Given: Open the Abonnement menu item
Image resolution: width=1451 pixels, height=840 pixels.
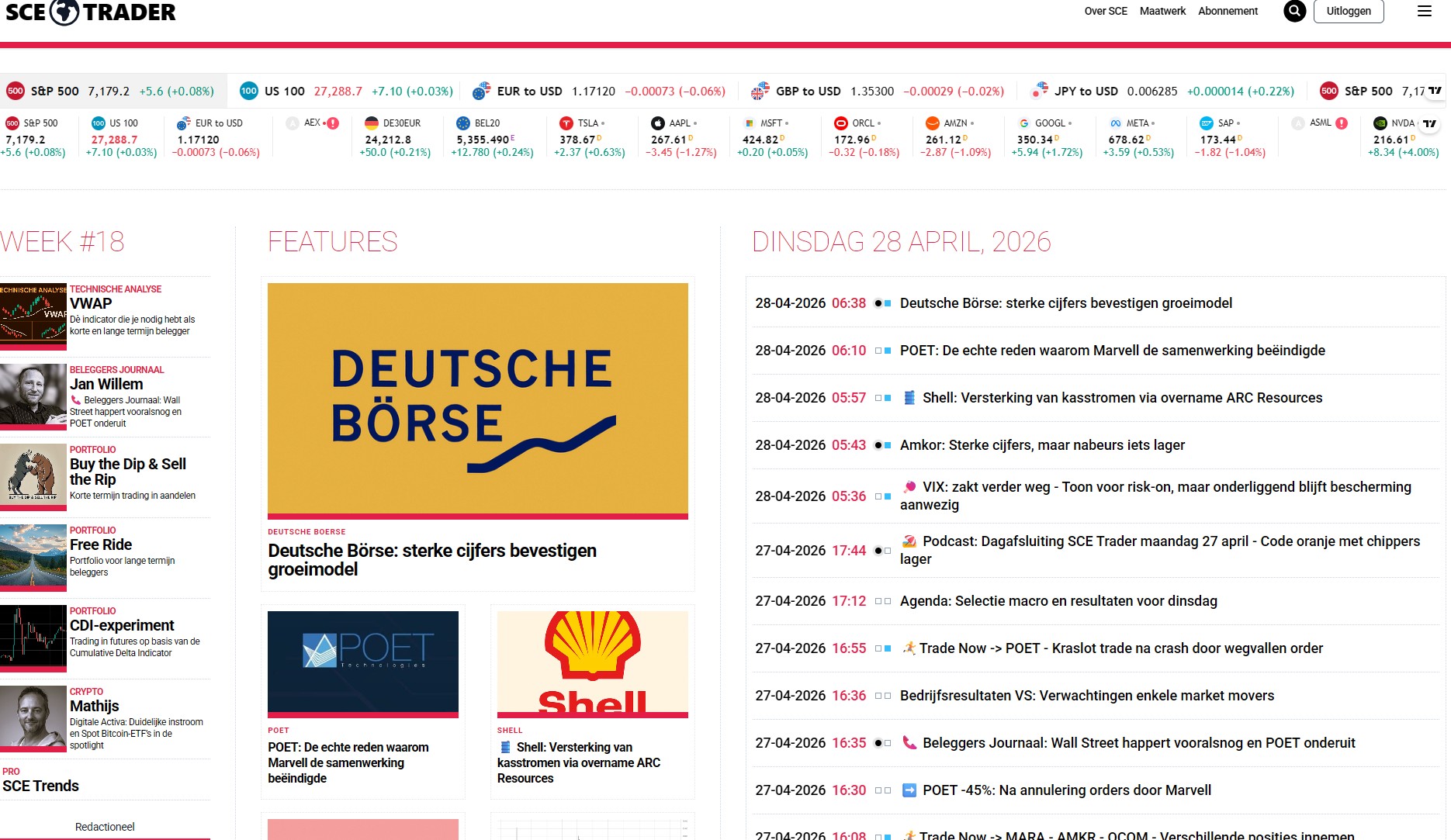Looking at the screenshot, I should 1228,11.
